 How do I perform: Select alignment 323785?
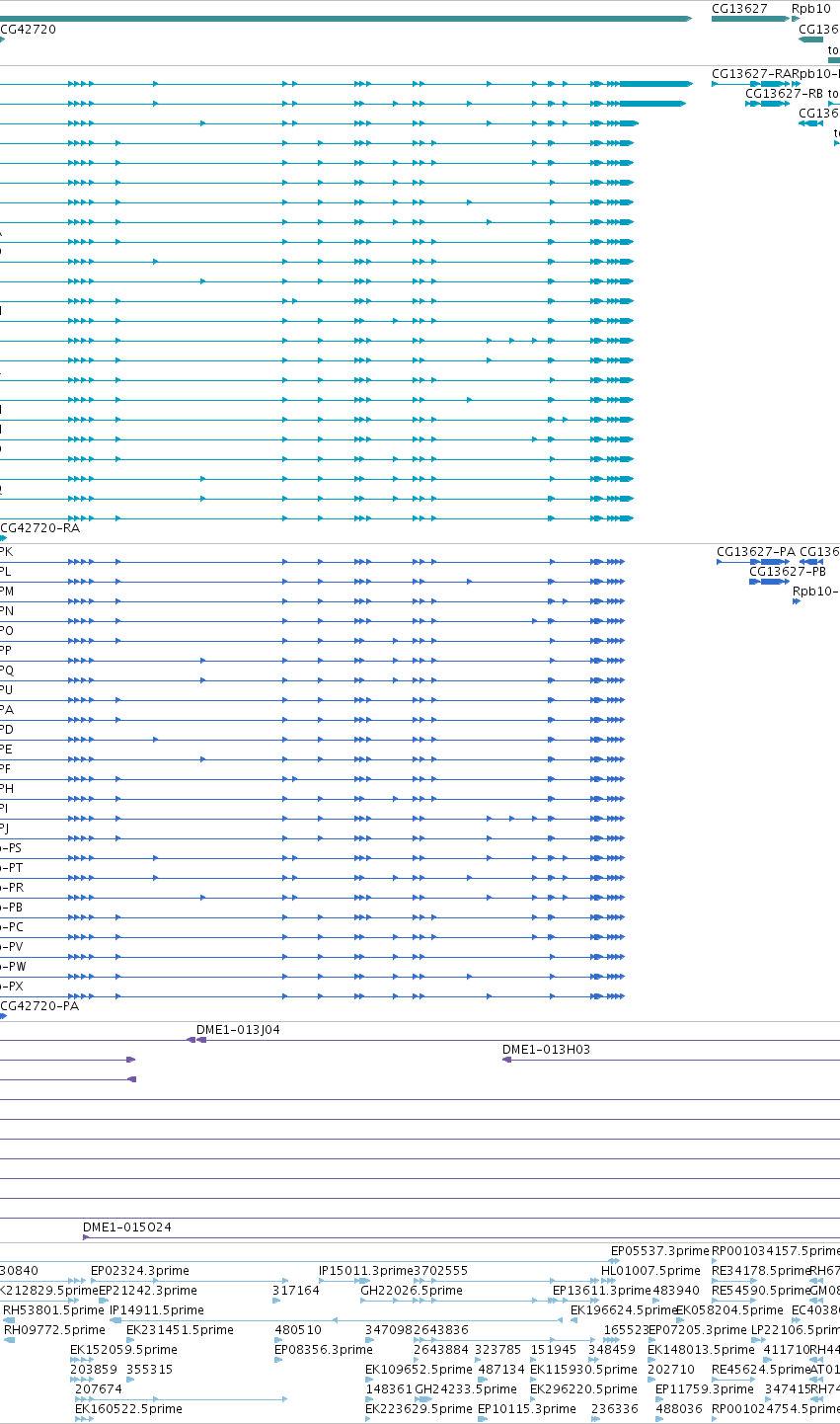coord(498,1350)
